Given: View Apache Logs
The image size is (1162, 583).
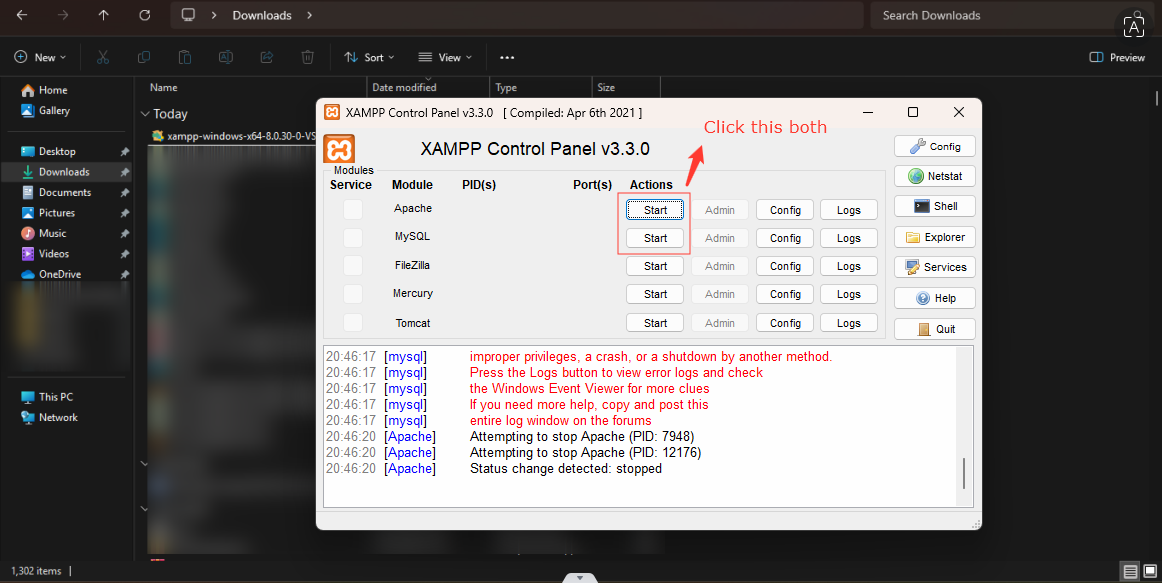Looking at the screenshot, I should (x=849, y=210).
